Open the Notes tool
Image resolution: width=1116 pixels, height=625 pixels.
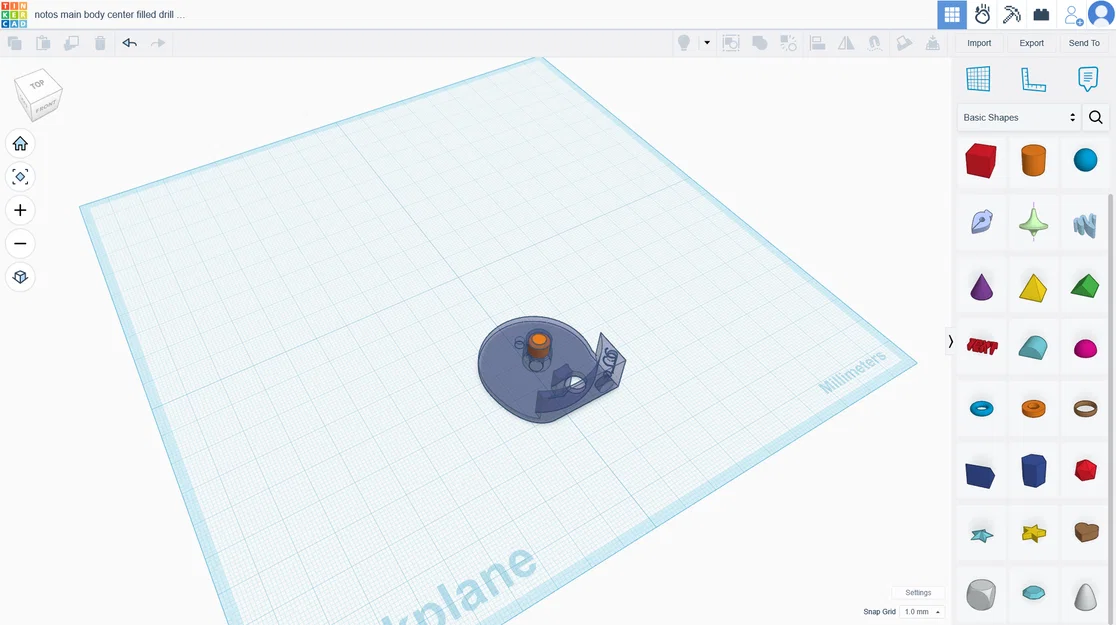[x=1088, y=79]
